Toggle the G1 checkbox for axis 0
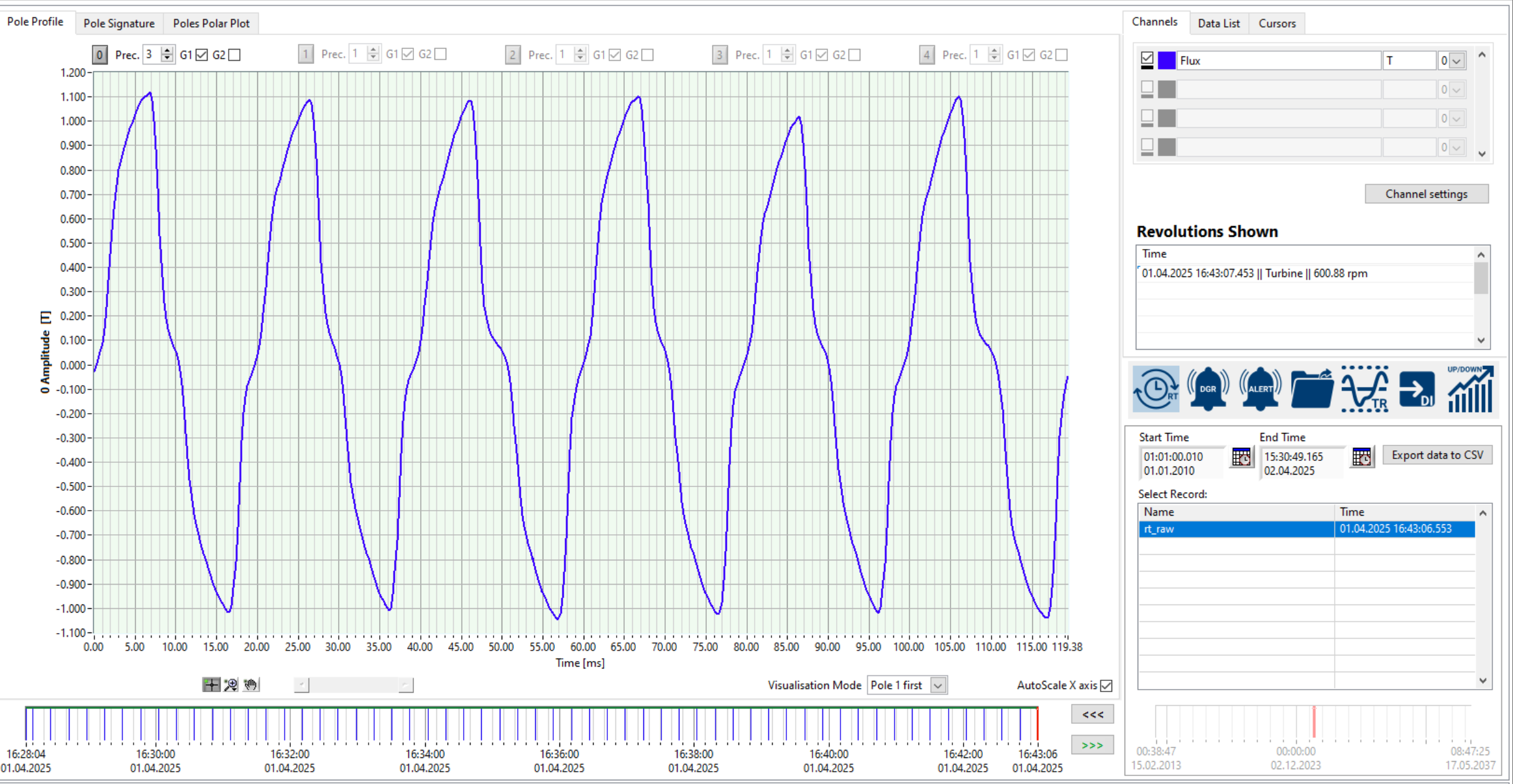The height and width of the screenshot is (784, 1513). [x=201, y=55]
